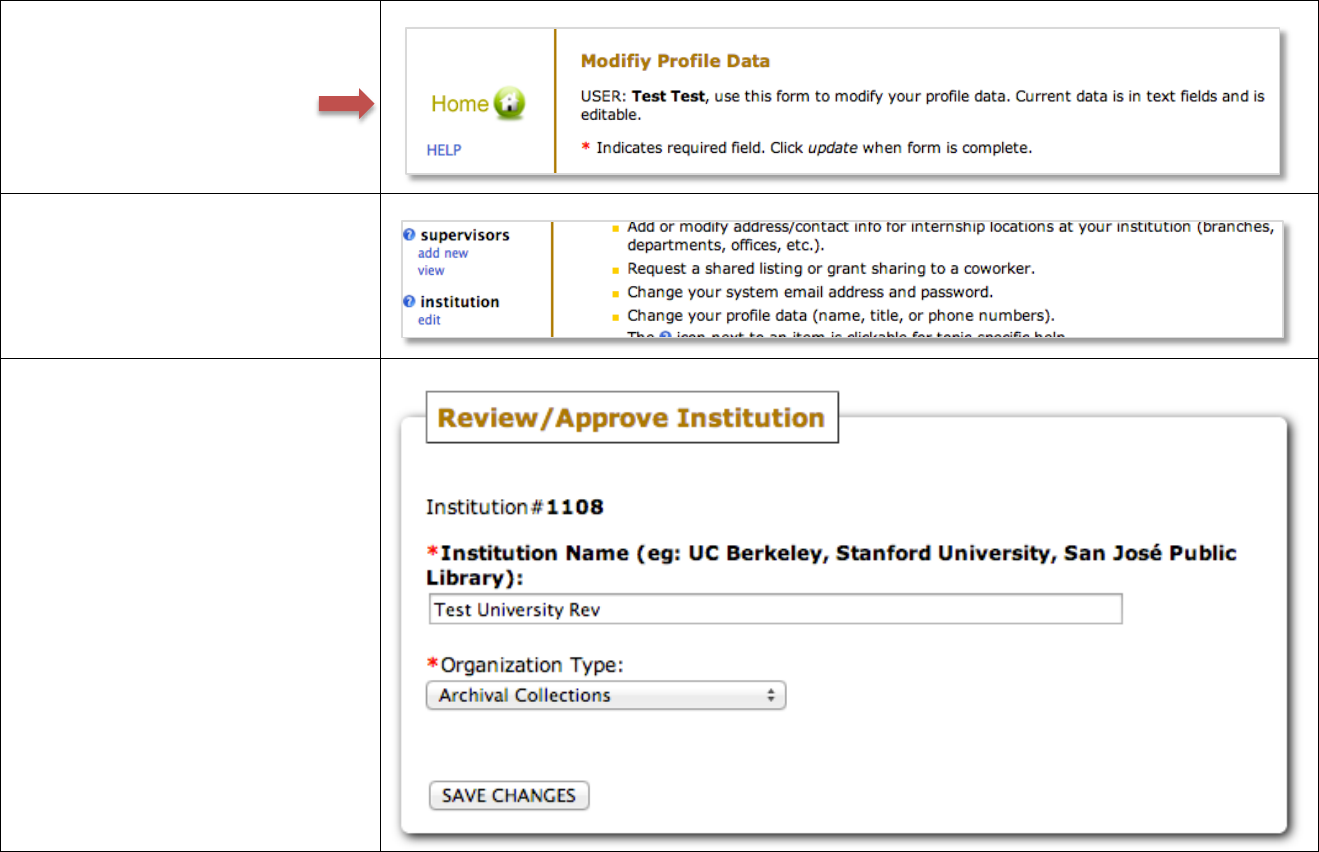Screen dimensions: 1319x852
Task: Click the italic word 'update'
Action: point(832,148)
